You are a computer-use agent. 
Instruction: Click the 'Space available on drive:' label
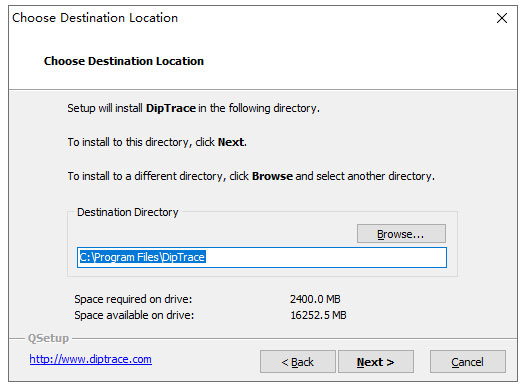coord(134,315)
